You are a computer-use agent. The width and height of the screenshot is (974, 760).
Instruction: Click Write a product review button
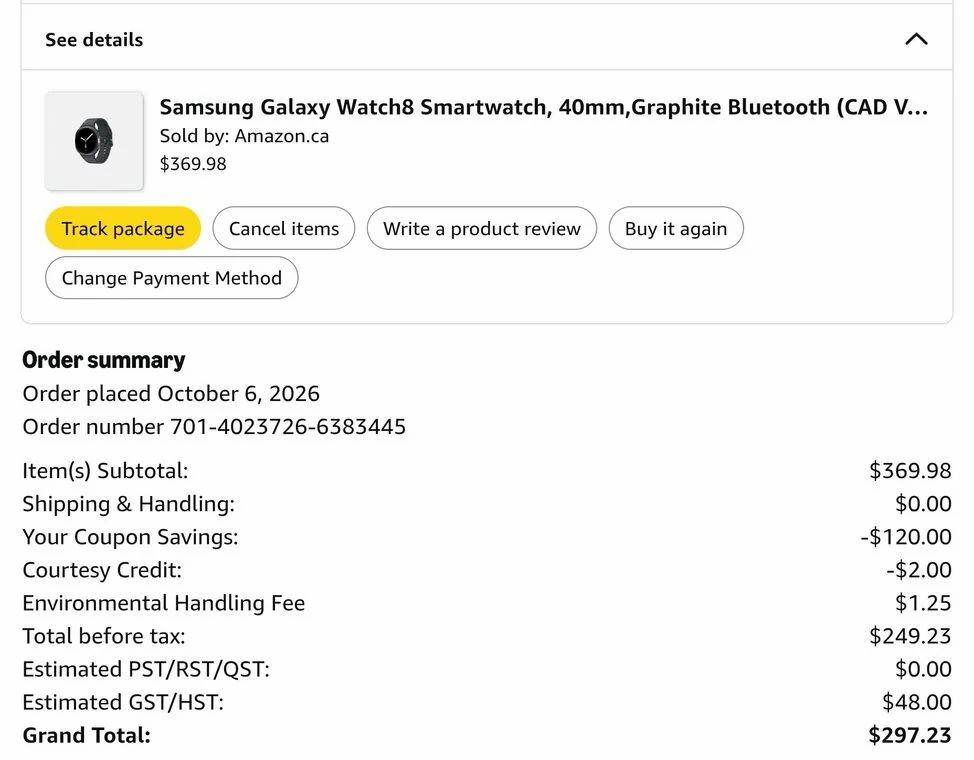tap(481, 228)
